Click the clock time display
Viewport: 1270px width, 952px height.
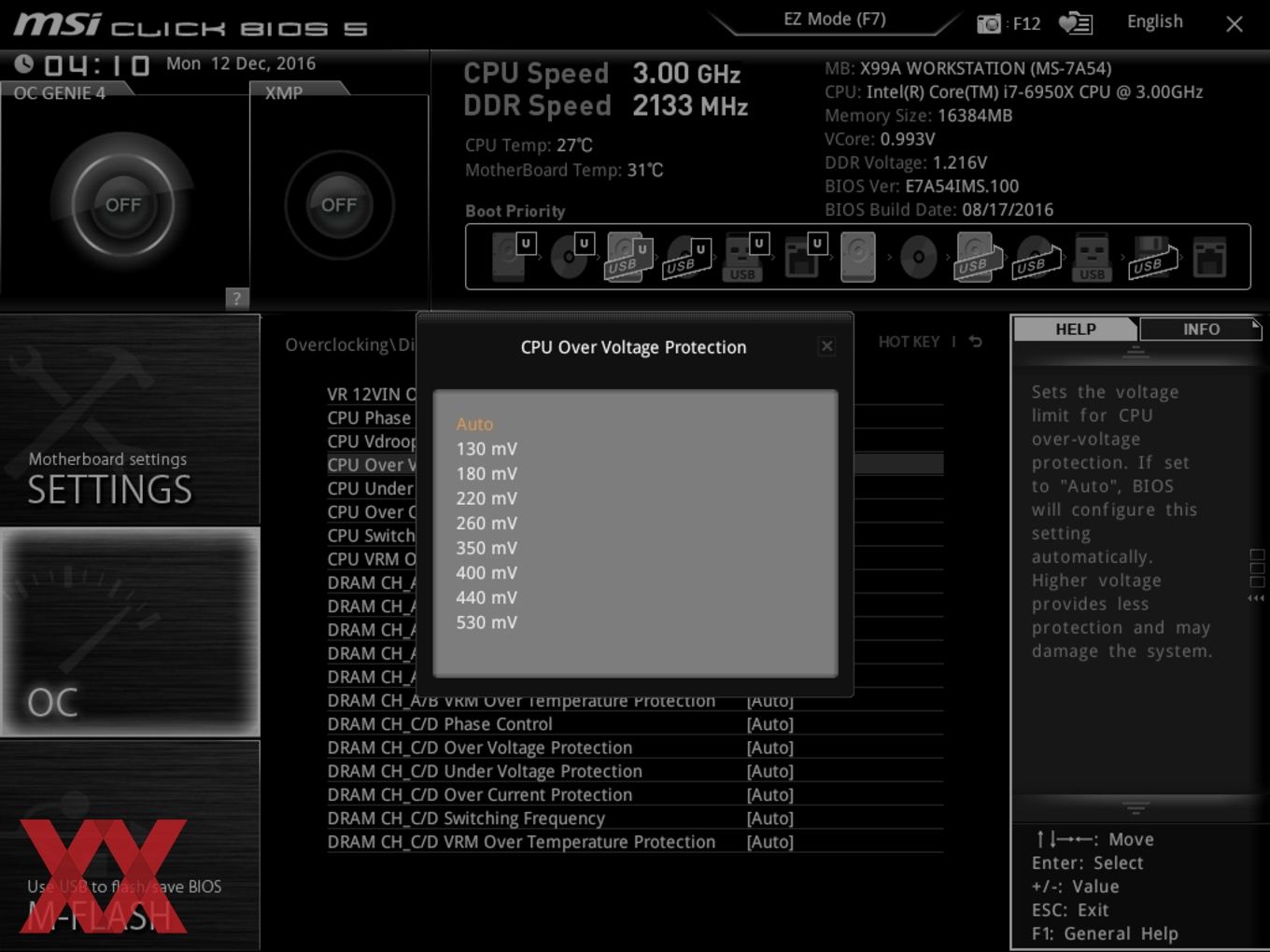pyautogui.click(x=96, y=64)
